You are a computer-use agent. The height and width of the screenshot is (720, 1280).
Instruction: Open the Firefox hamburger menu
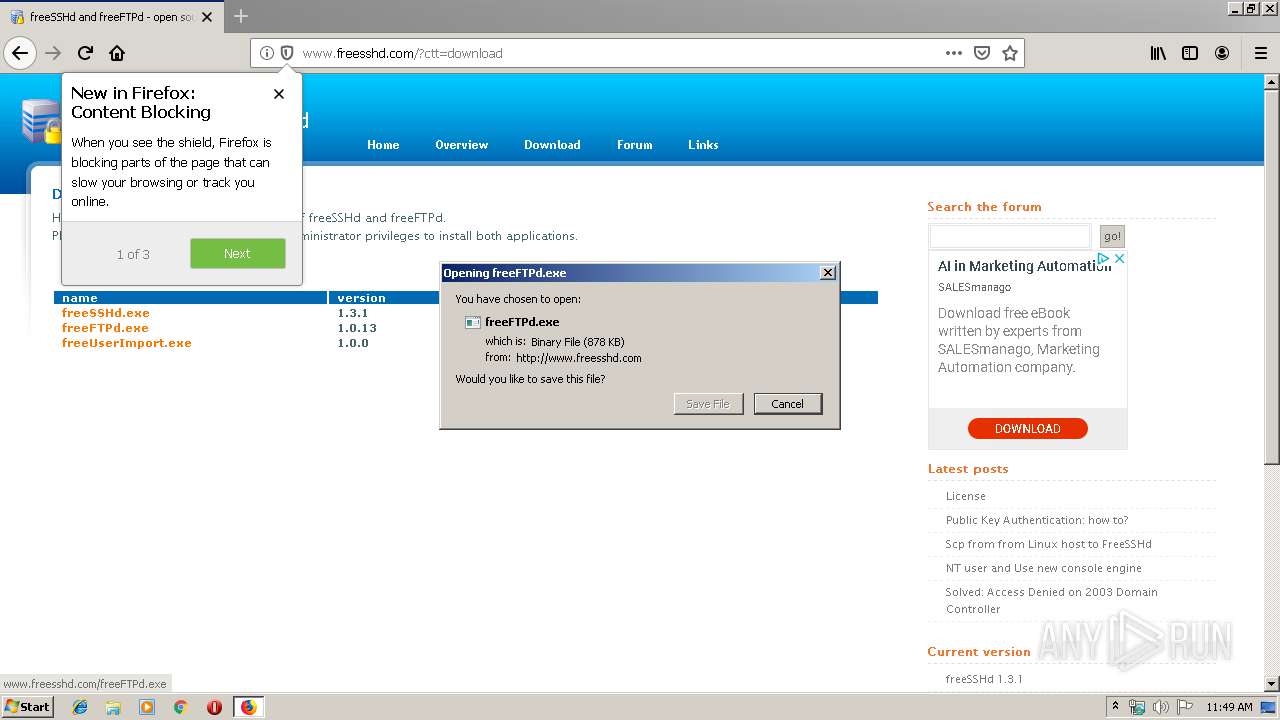click(1261, 53)
